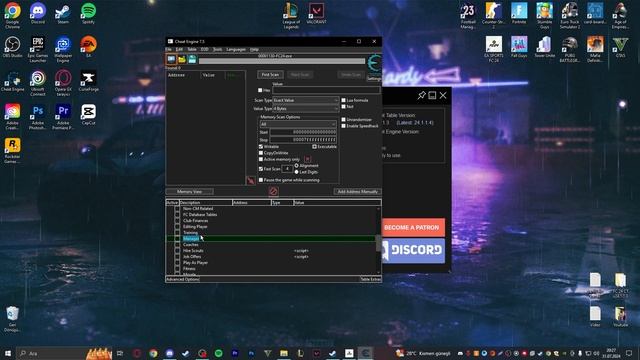Screen dimensions: 640x360
Task: Click the Start address field
Action: tap(303, 132)
